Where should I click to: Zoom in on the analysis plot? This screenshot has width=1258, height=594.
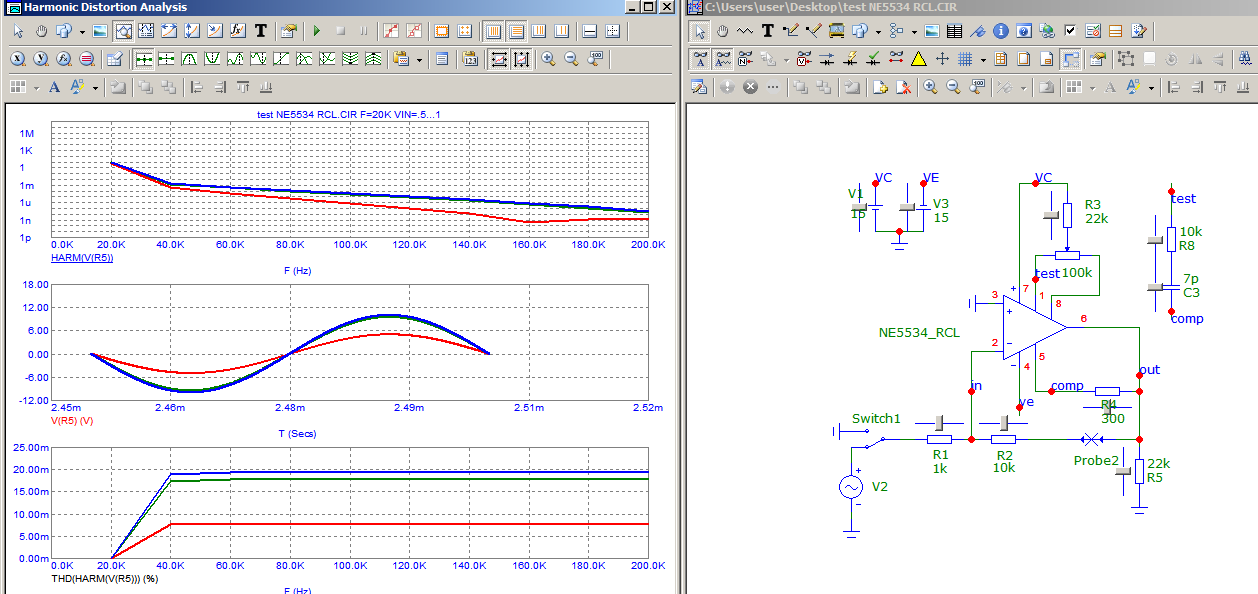[549, 59]
